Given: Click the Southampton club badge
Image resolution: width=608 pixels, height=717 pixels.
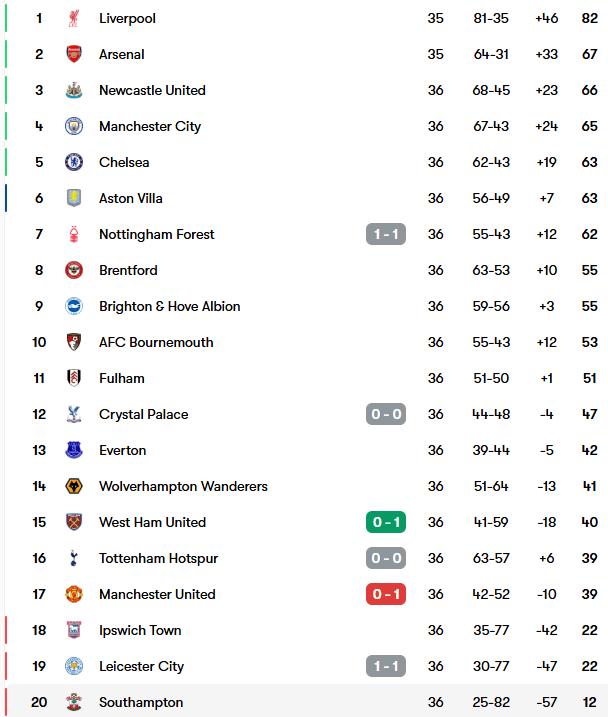Looking at the screenshot, I should click(x=74, y=702).
